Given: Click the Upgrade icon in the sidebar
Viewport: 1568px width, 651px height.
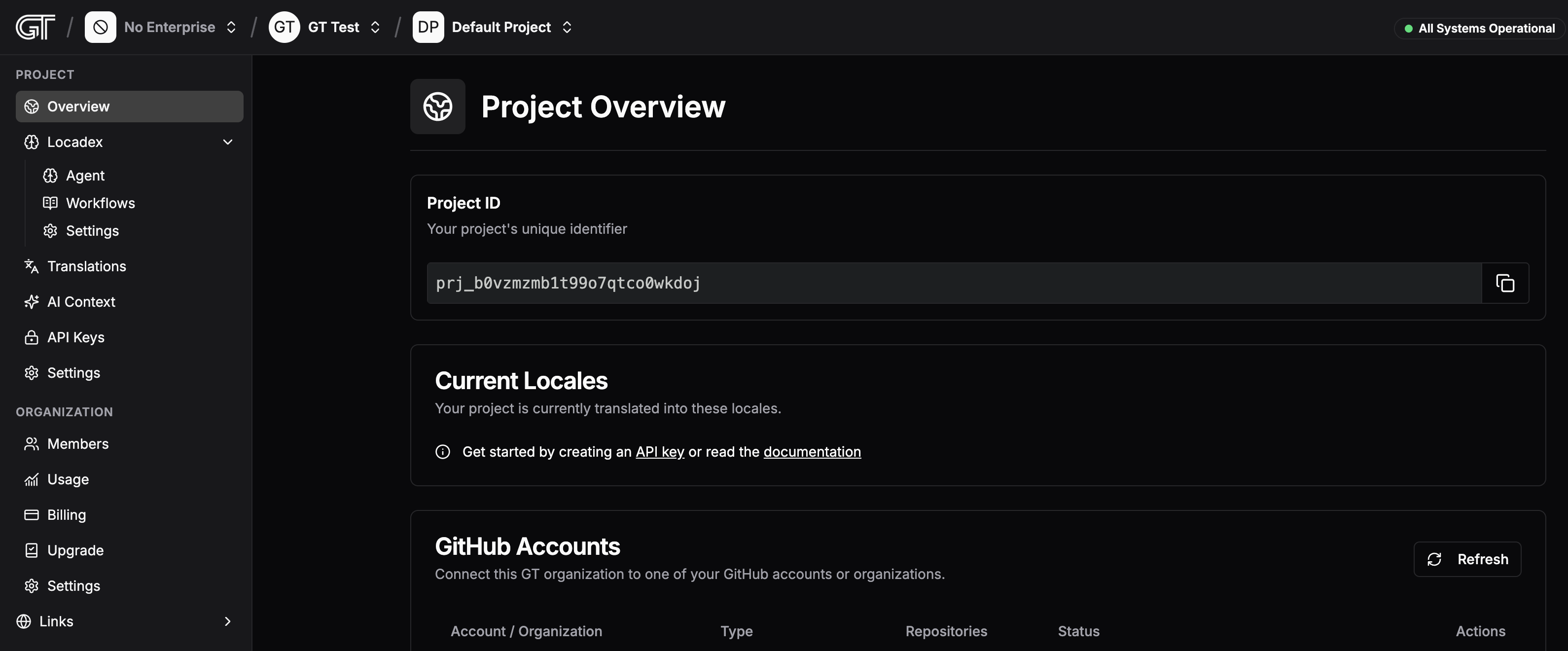Looking at the screenshot, I should click(x=32, y=550).
